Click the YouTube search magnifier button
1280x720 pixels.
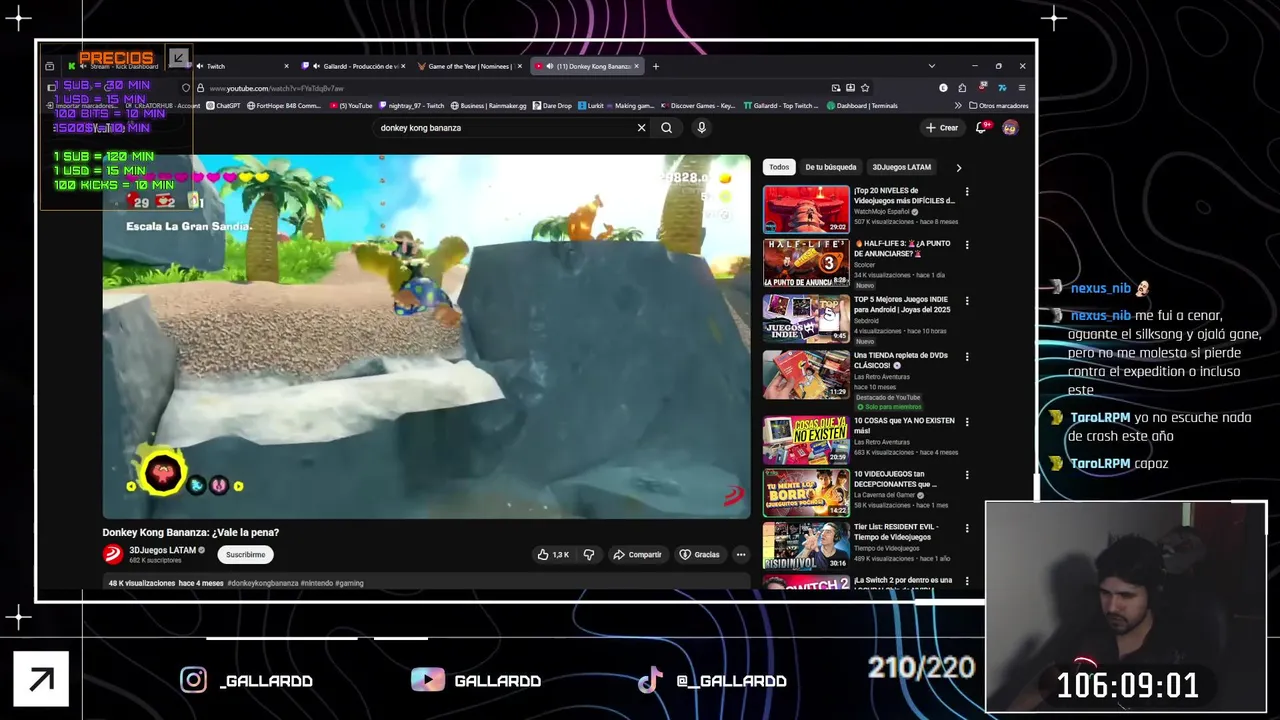coord(666,128)
